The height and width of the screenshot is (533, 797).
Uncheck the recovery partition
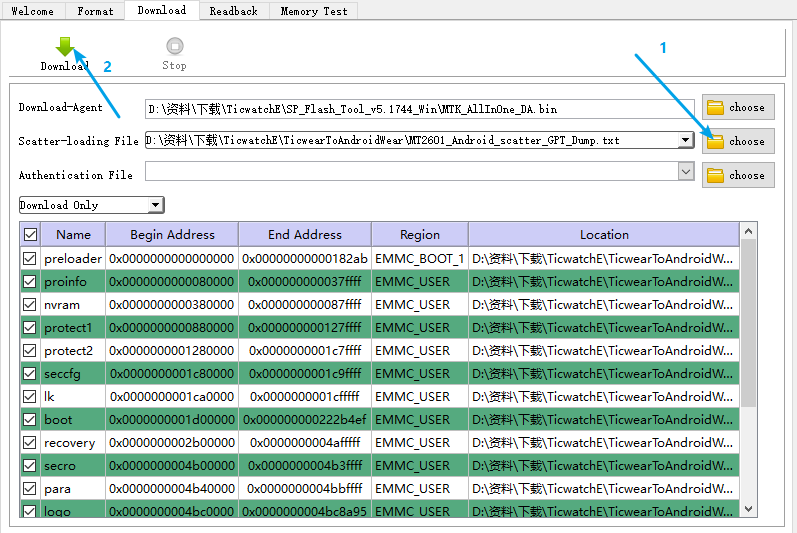pos(29,443)
